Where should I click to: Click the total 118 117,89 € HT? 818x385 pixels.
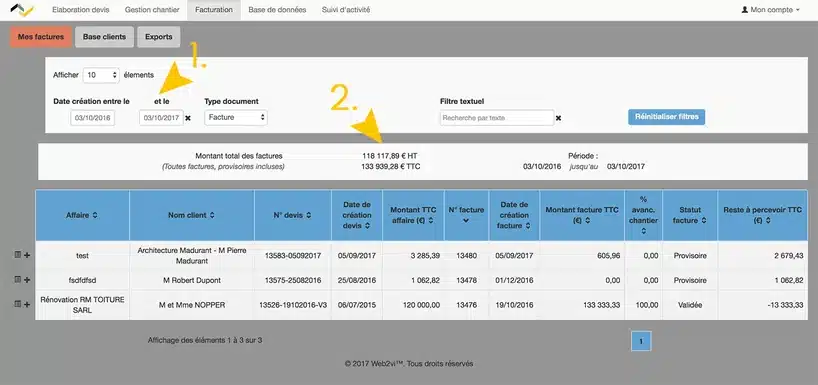click(x=390, y=155)
